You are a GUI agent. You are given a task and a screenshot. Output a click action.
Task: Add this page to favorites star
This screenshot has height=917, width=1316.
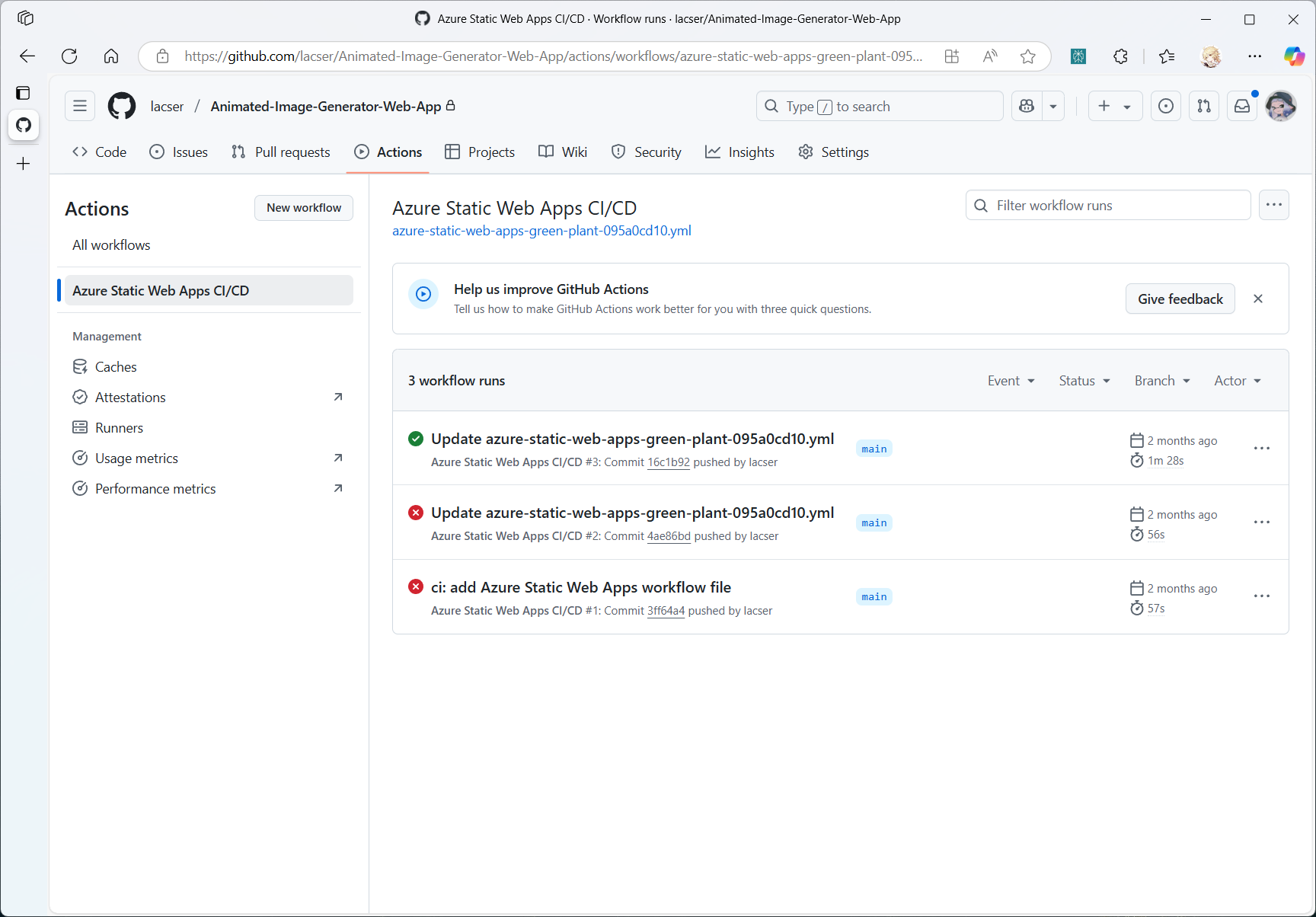coord(1028,56)
